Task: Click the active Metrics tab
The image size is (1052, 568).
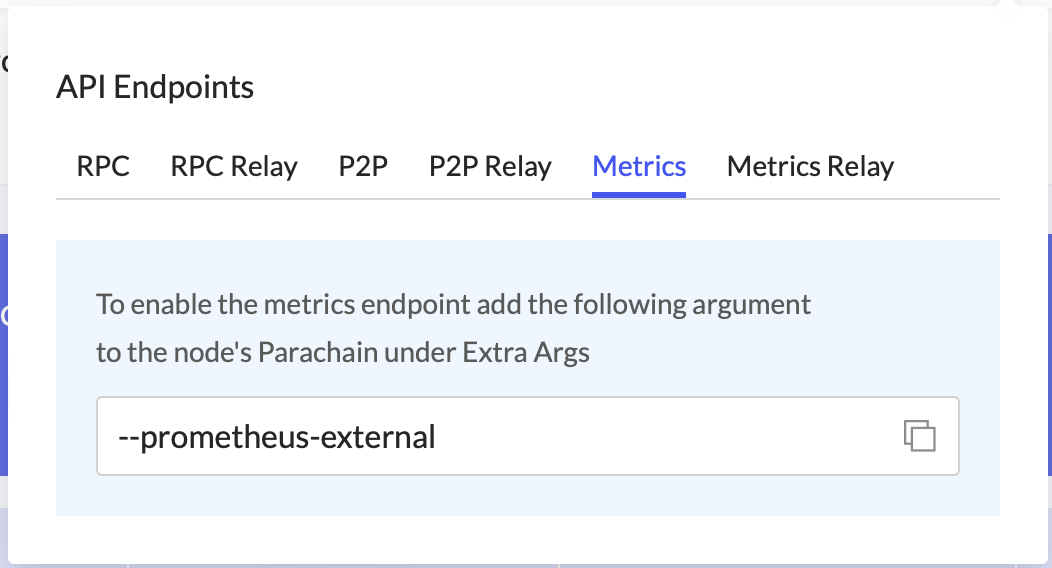Action: coord(639,166)
